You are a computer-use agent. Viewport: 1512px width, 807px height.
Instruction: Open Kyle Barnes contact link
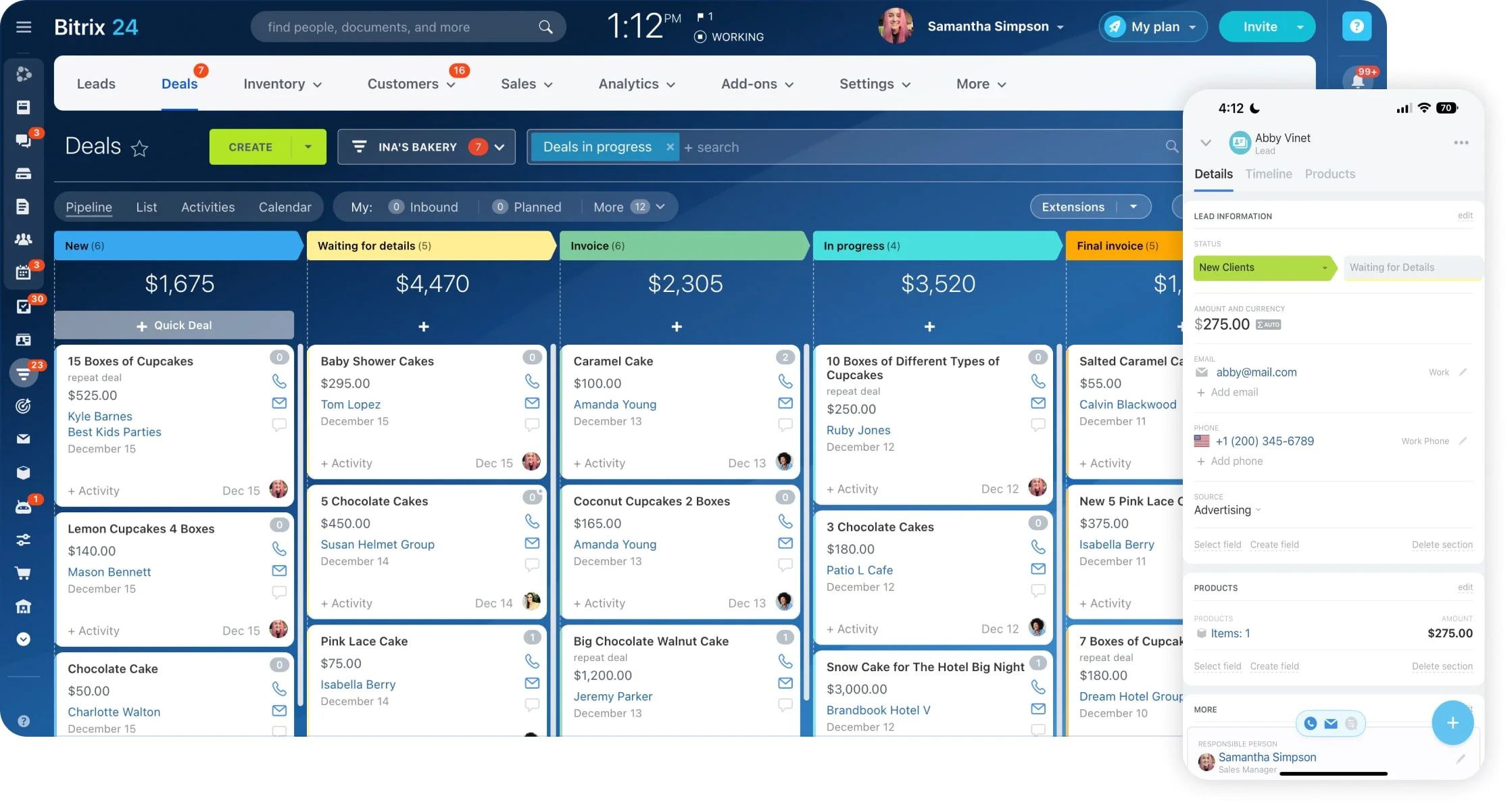point(100,416)
